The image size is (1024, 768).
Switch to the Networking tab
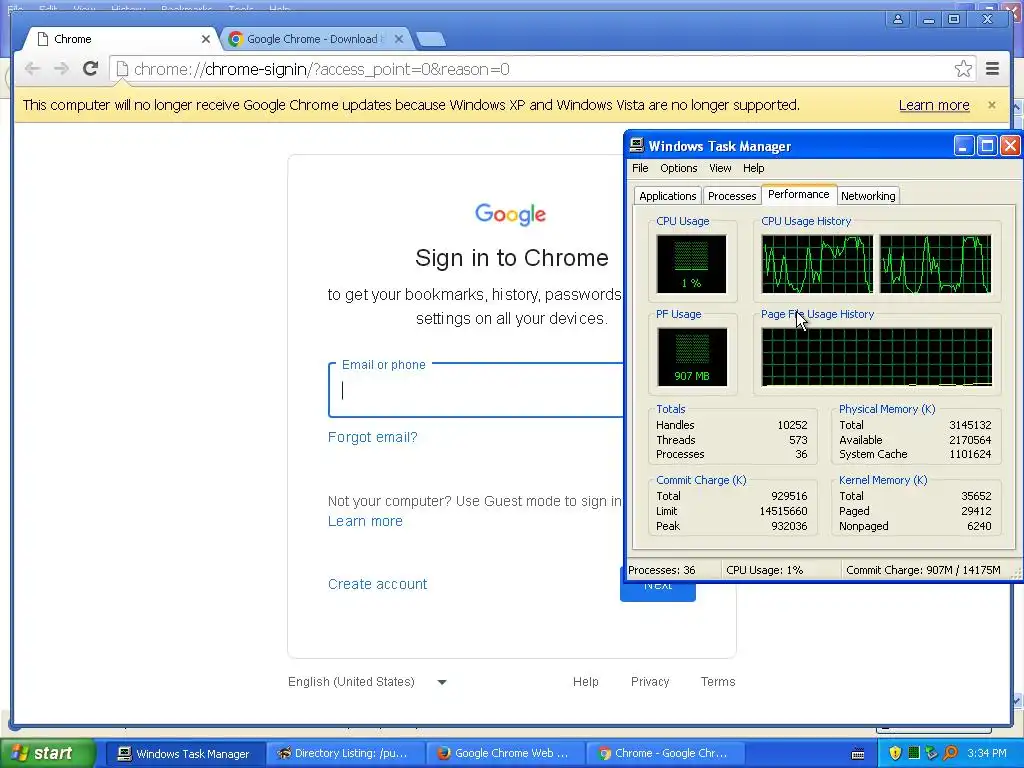868,196
